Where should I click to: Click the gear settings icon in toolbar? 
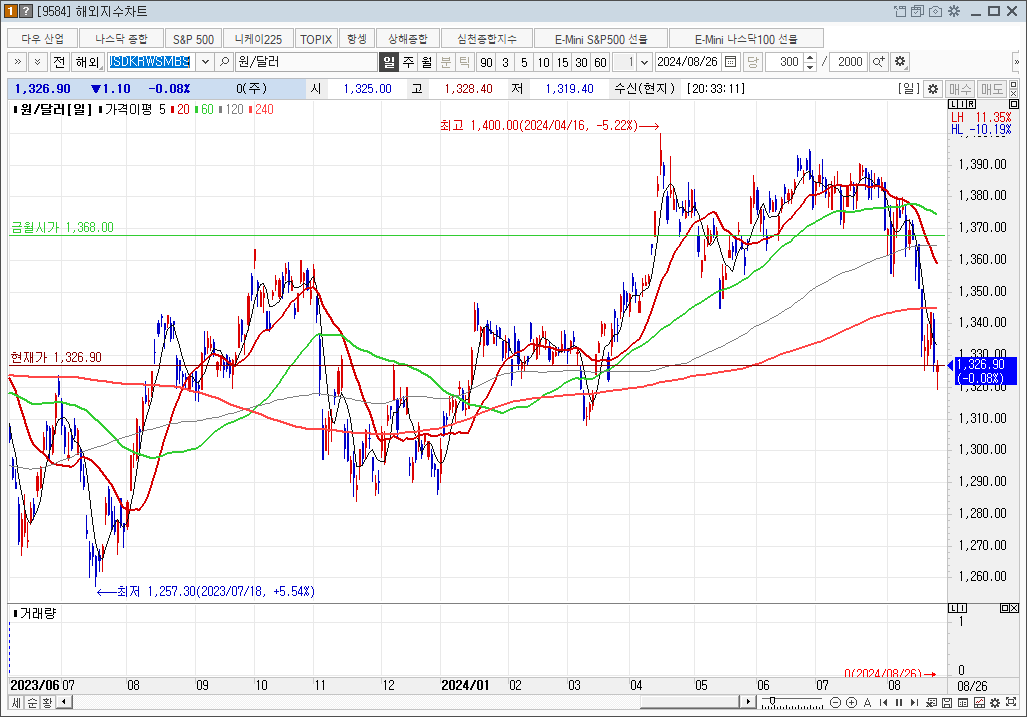[x=900, y=62]
